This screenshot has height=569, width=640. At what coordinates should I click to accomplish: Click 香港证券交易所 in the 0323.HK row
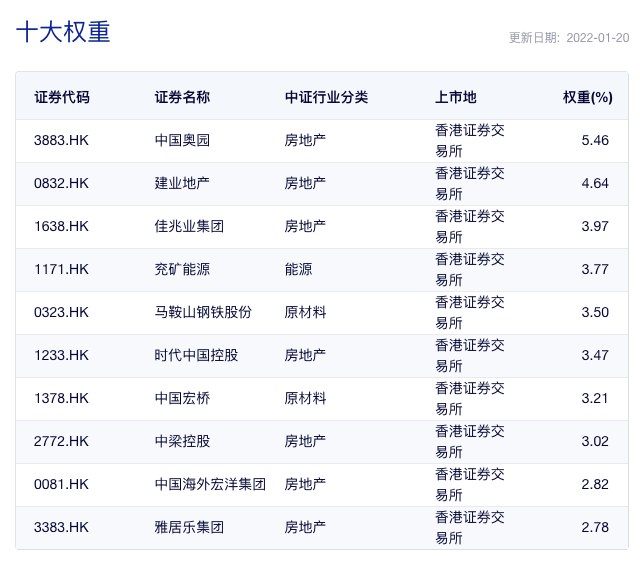pyautogui.click(x=470, y=313)
